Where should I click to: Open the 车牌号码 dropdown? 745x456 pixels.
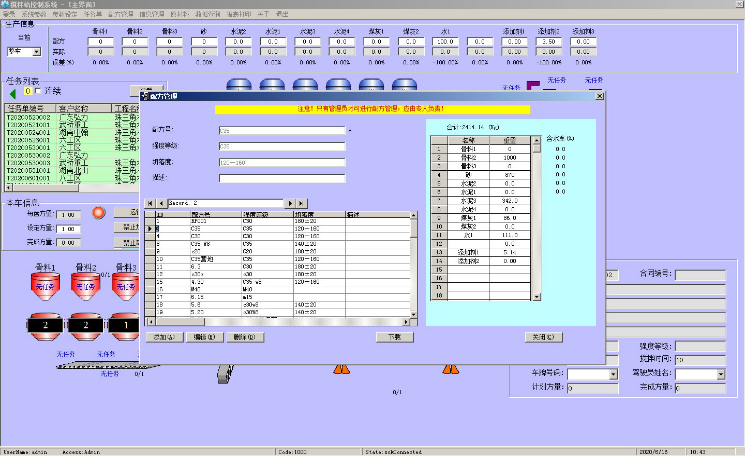coord(613,374)
